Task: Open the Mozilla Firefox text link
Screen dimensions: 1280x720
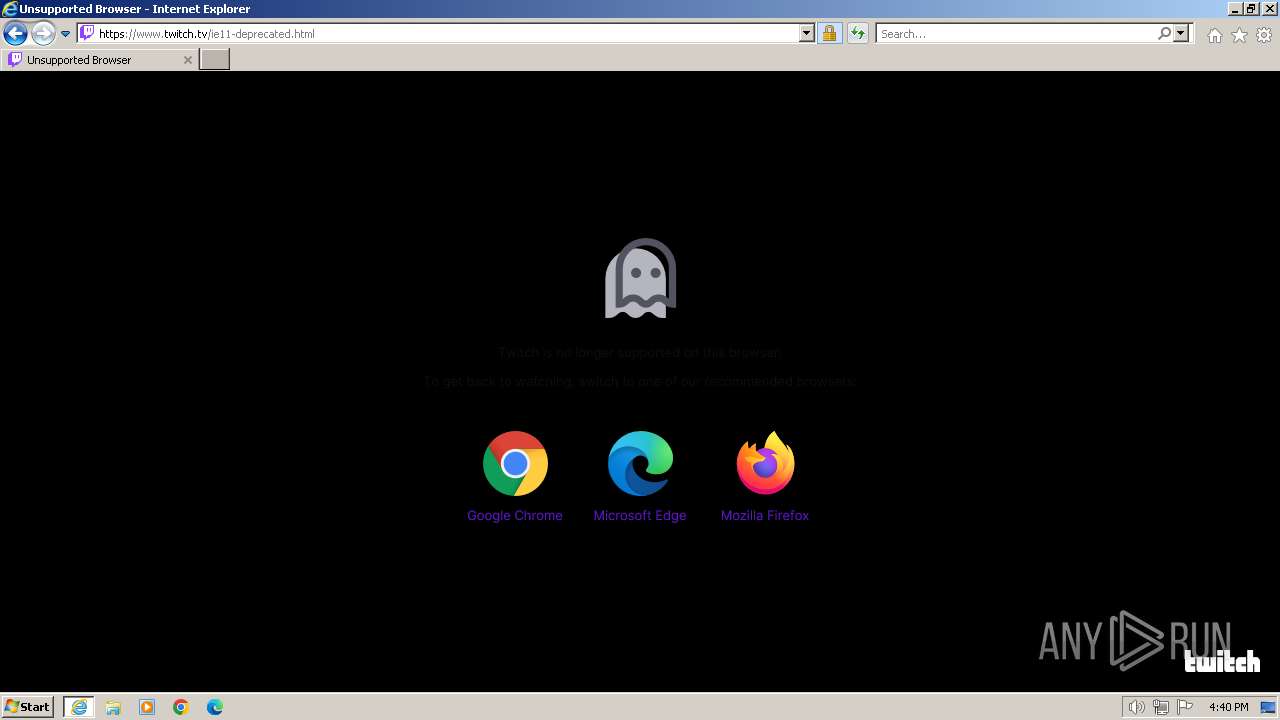Action: pyautogui.click(x=765, y=515)
